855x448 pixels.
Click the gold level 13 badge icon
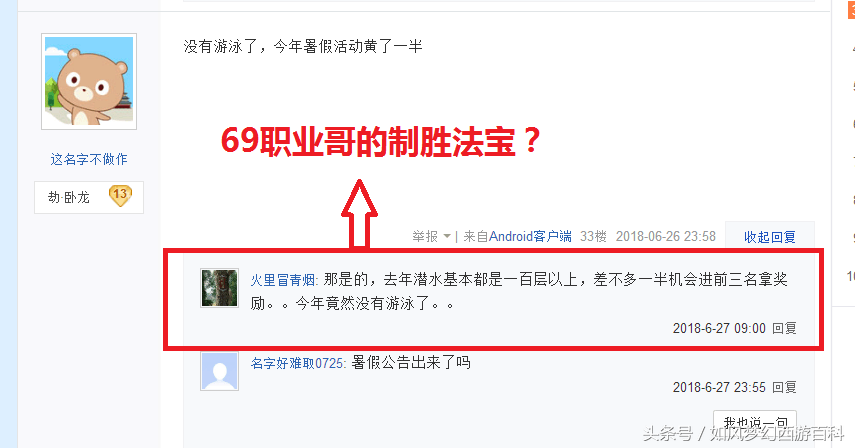tap(120, 196)
